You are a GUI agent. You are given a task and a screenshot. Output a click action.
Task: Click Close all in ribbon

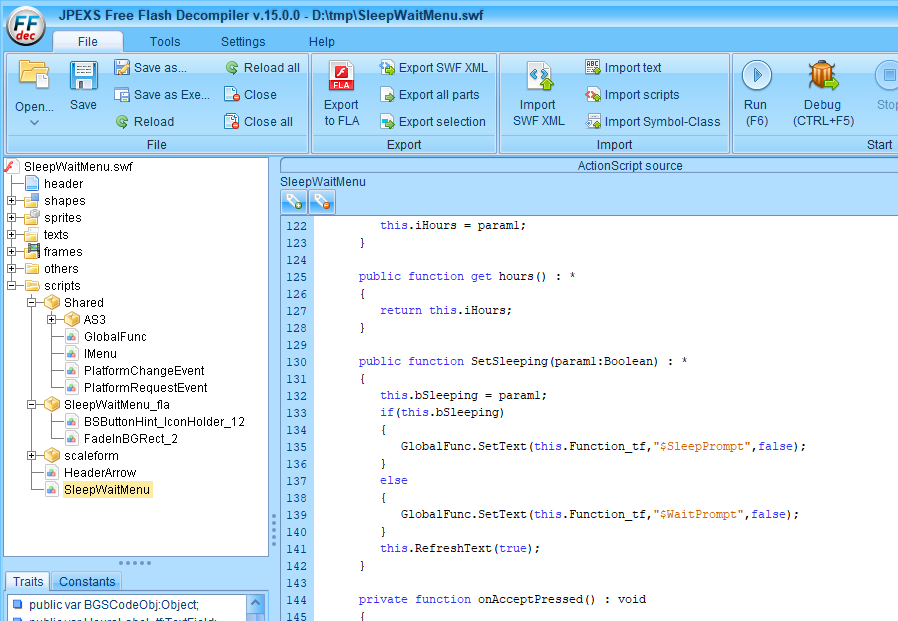pyautogui.click(x=258, y=121)
